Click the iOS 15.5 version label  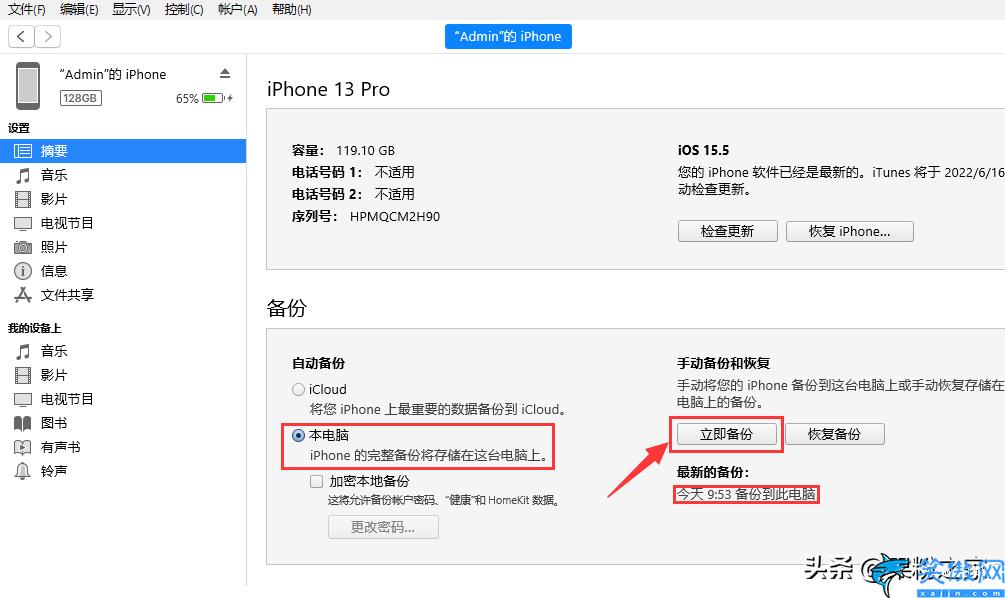tap(703, 151)
